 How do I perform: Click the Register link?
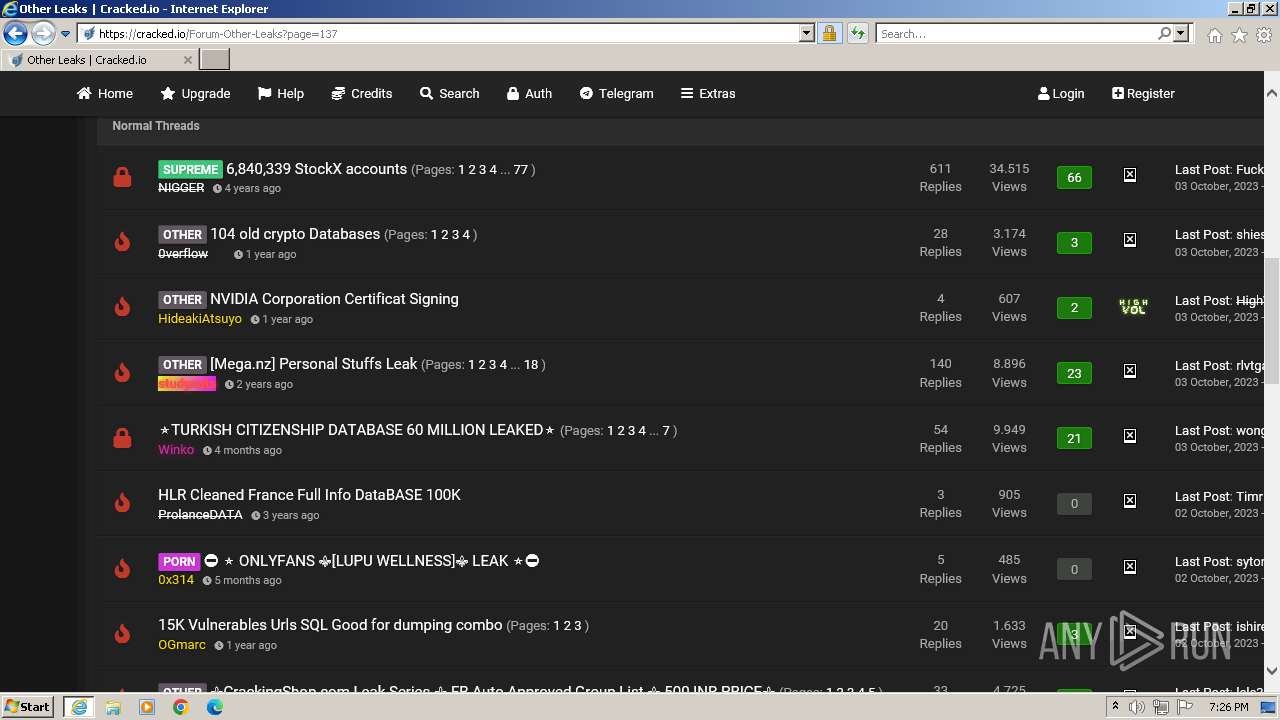point(1143,93)
